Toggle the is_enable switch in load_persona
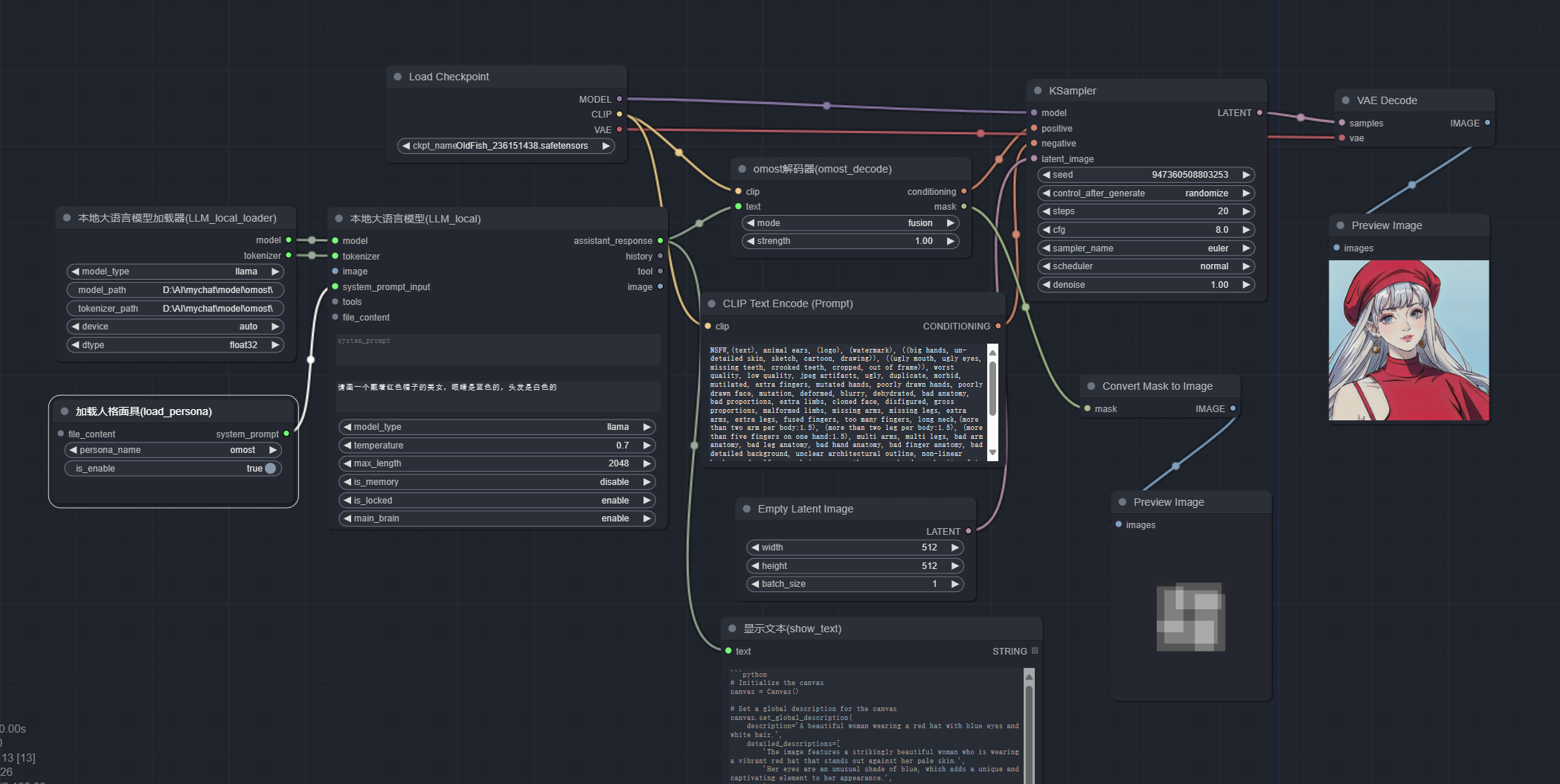The width and height of the screenshot is (1560, 784). pos(270,469)
